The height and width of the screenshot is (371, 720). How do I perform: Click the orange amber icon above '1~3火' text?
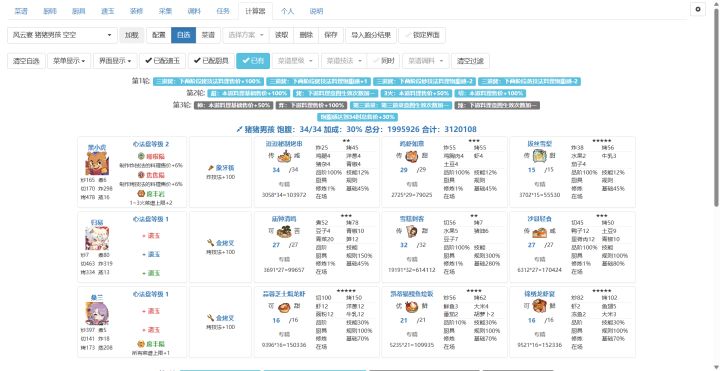(x=141, y=194)
